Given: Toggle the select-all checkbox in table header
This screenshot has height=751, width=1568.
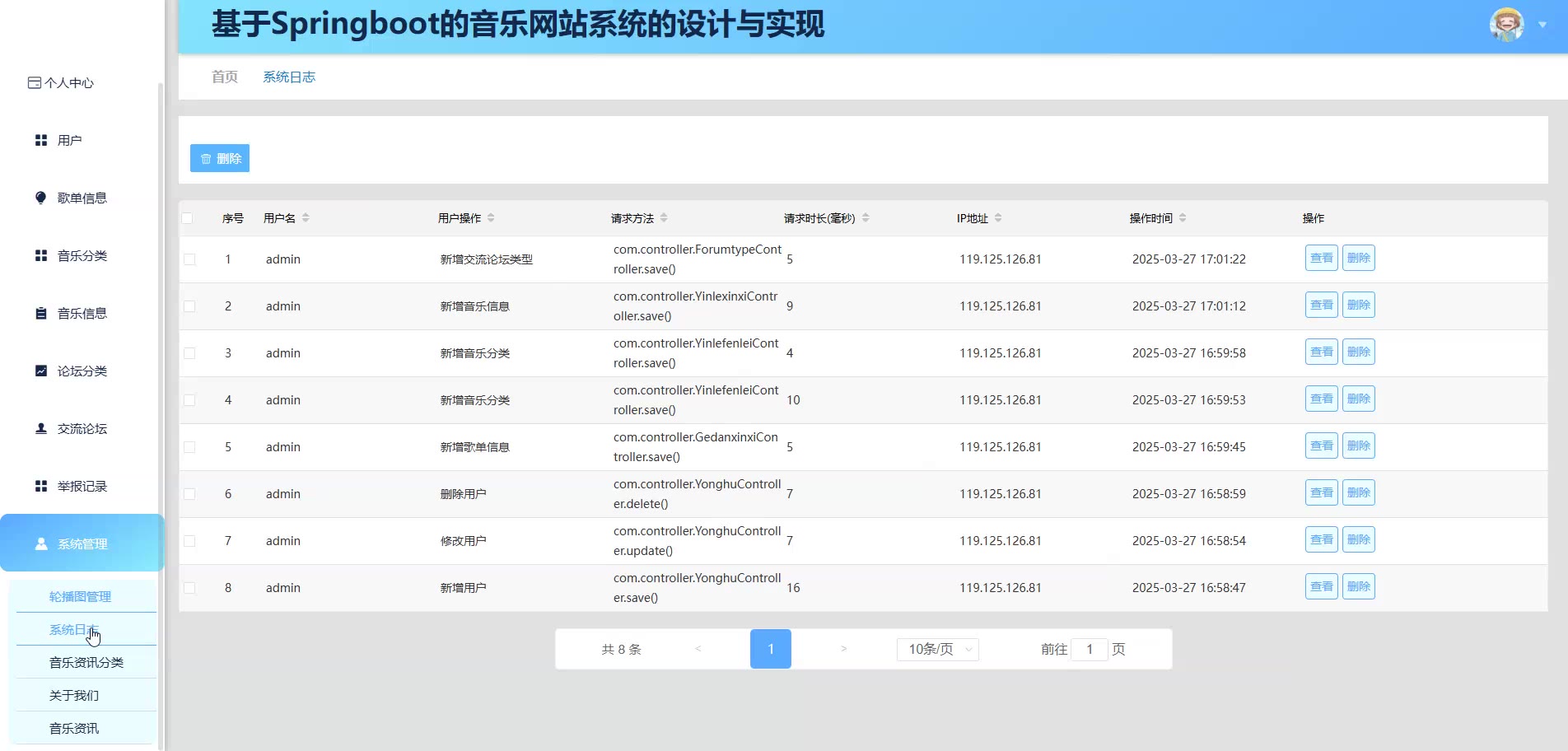Looking at the screenshot, I should click(188, 218).
